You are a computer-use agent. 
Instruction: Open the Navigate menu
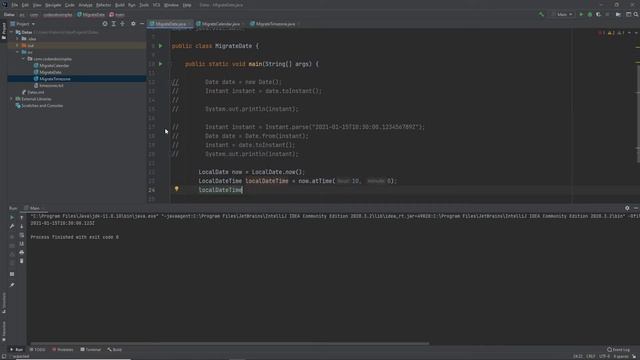point(53,5)
